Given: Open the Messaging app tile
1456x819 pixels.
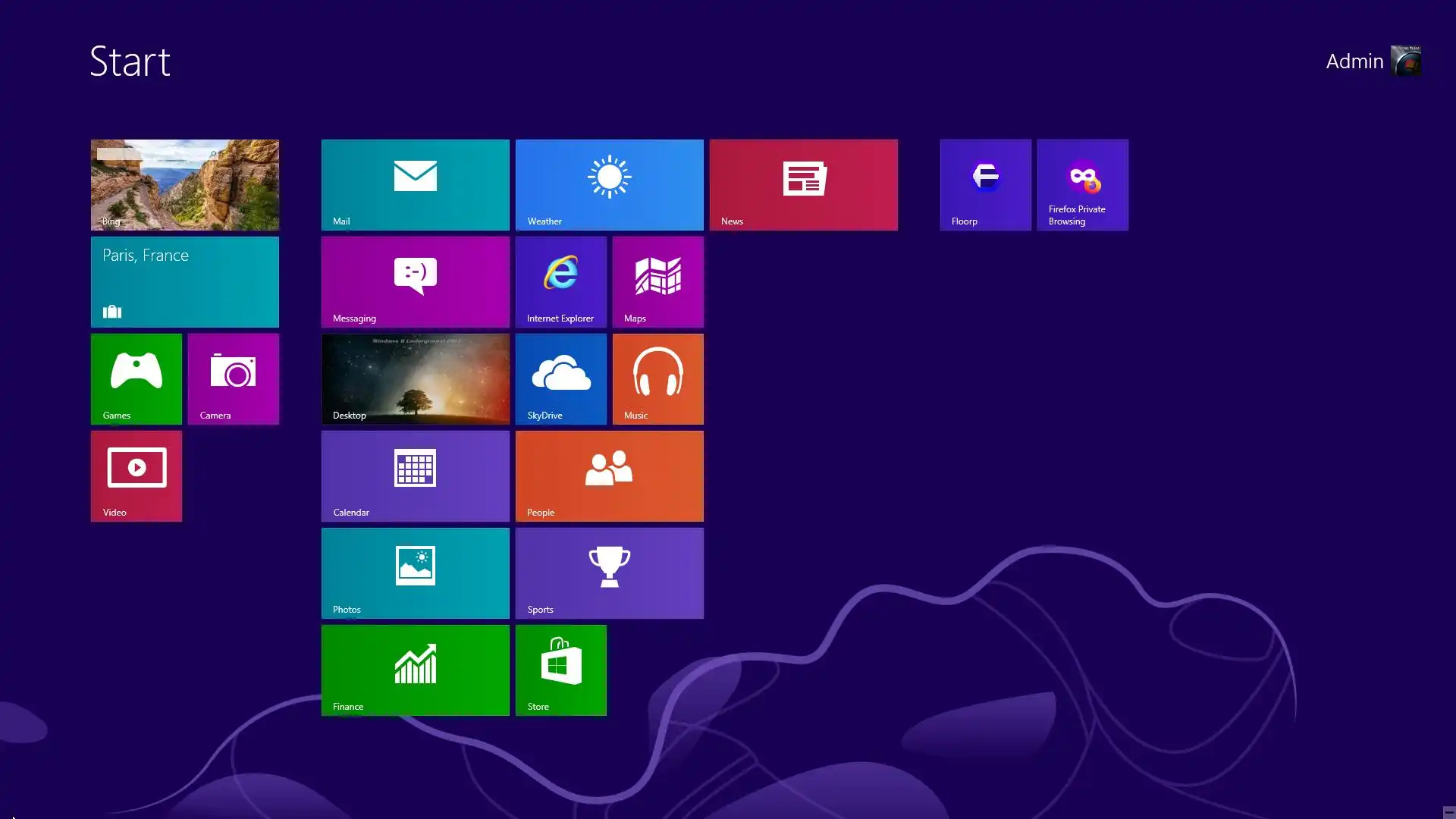Looking at the screenshot, I should [x=415, y=281].
